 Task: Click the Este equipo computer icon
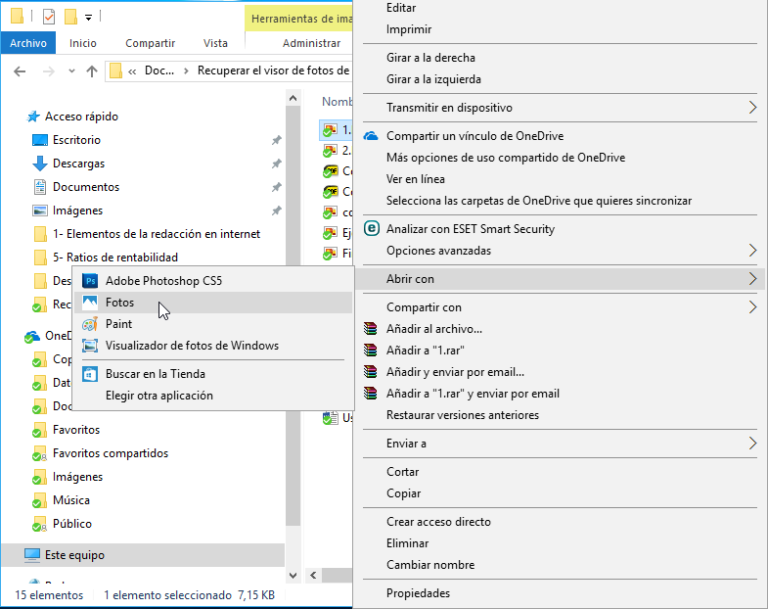(x=32, y=555)
